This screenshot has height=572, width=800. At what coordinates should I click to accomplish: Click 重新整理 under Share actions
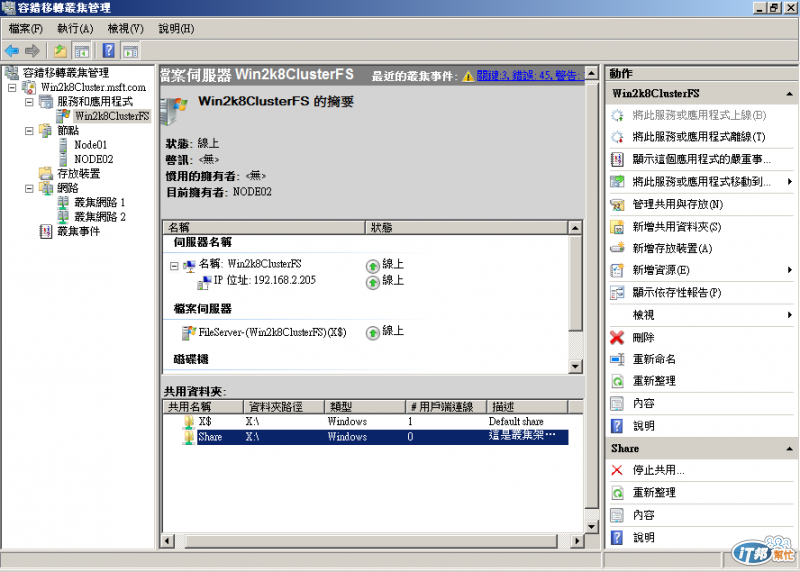click(x=654, y=492)
